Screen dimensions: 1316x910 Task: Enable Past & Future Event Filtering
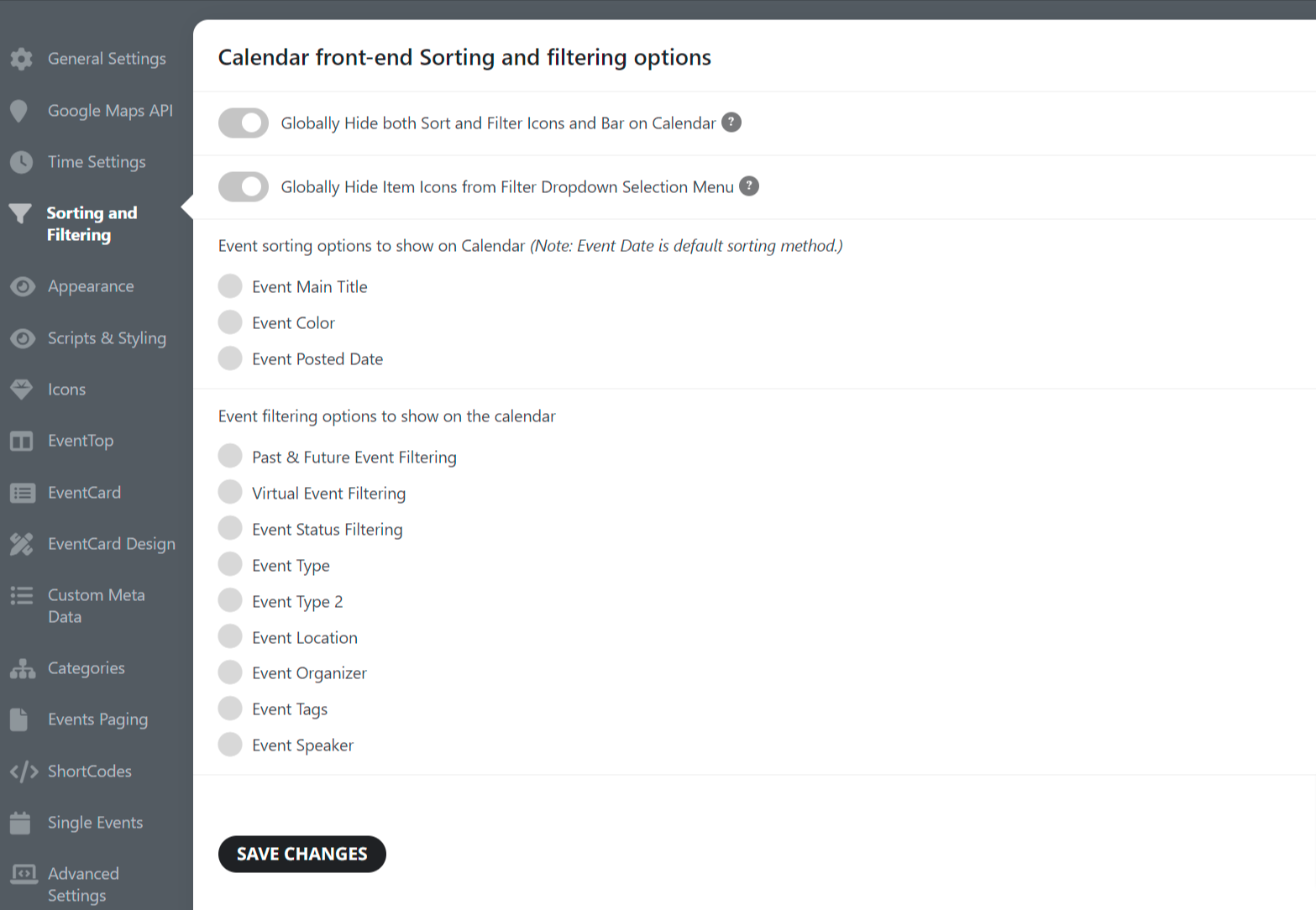tap(230, 456)
